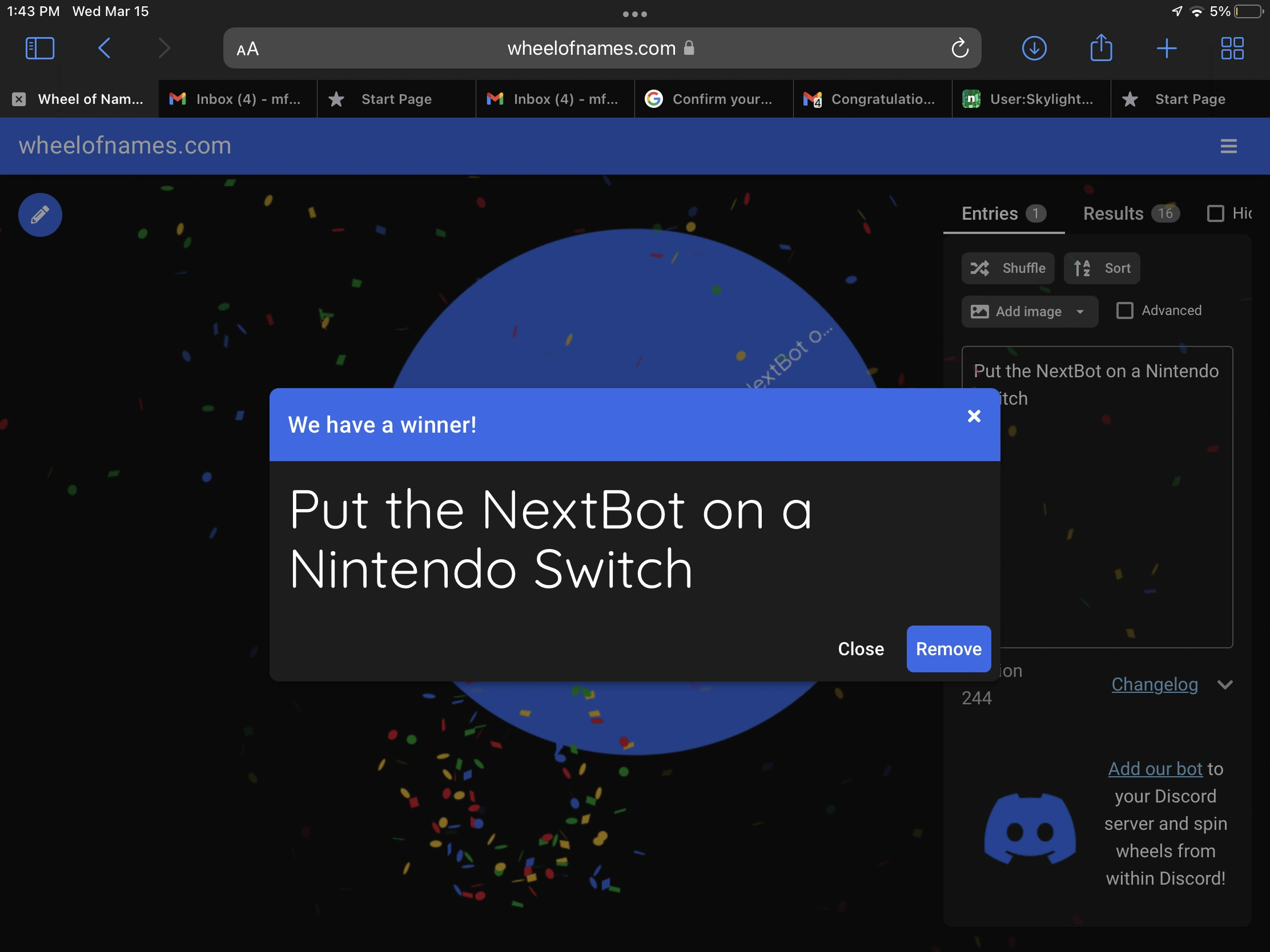Show tab overview grid icon
This screenshot has width=1270, height=952.
tap(1232, 48)
